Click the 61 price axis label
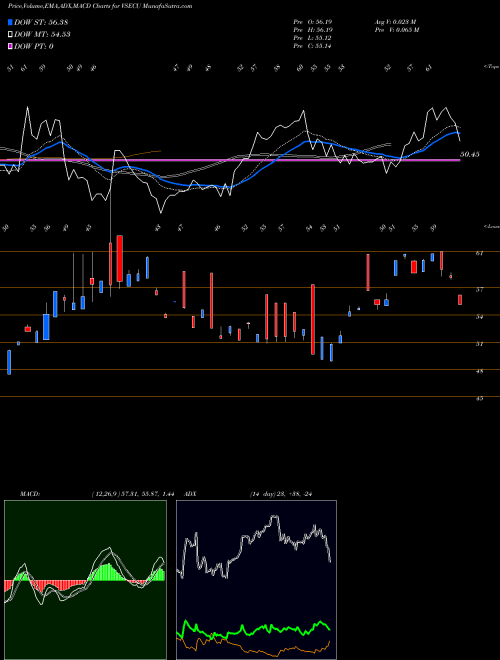 coord(480,253)
